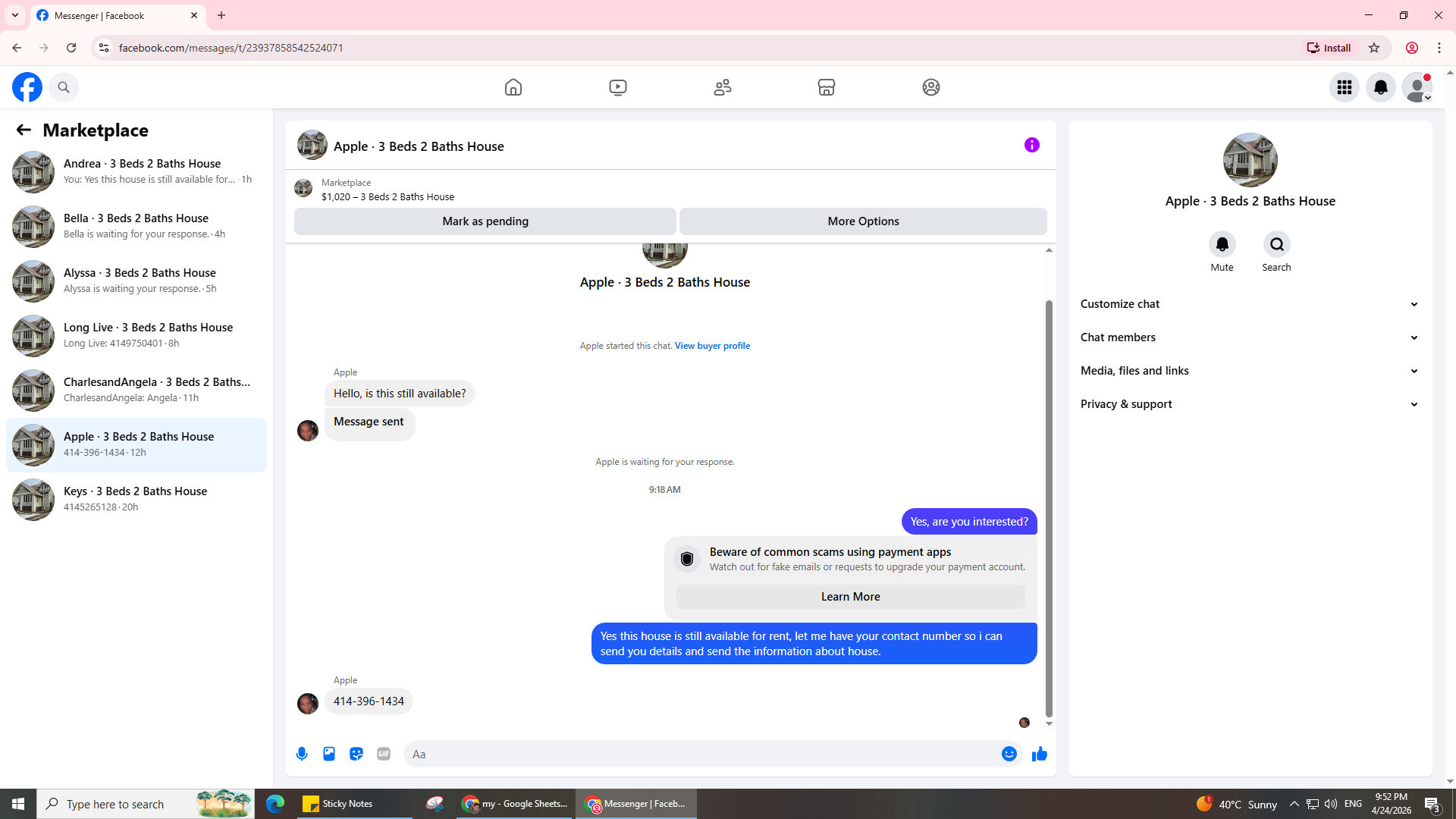Click the browser address bar URL
The image size is (1456, 819).
point(231,48)
